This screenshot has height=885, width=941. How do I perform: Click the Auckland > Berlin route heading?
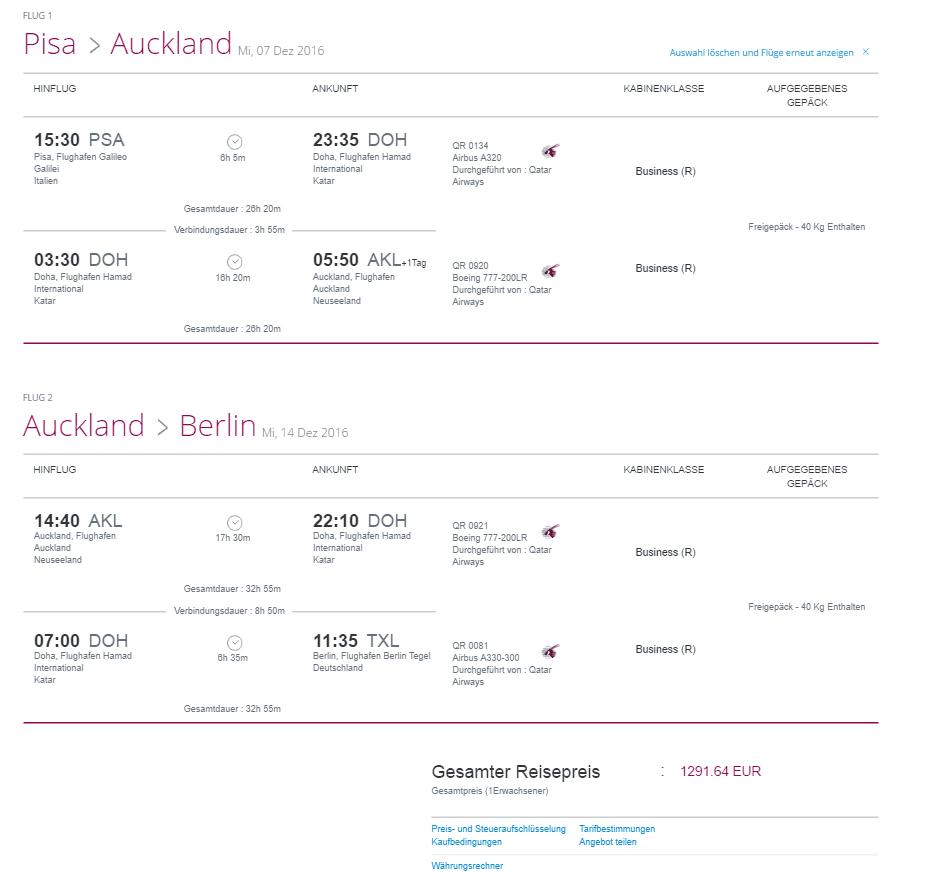140,425
